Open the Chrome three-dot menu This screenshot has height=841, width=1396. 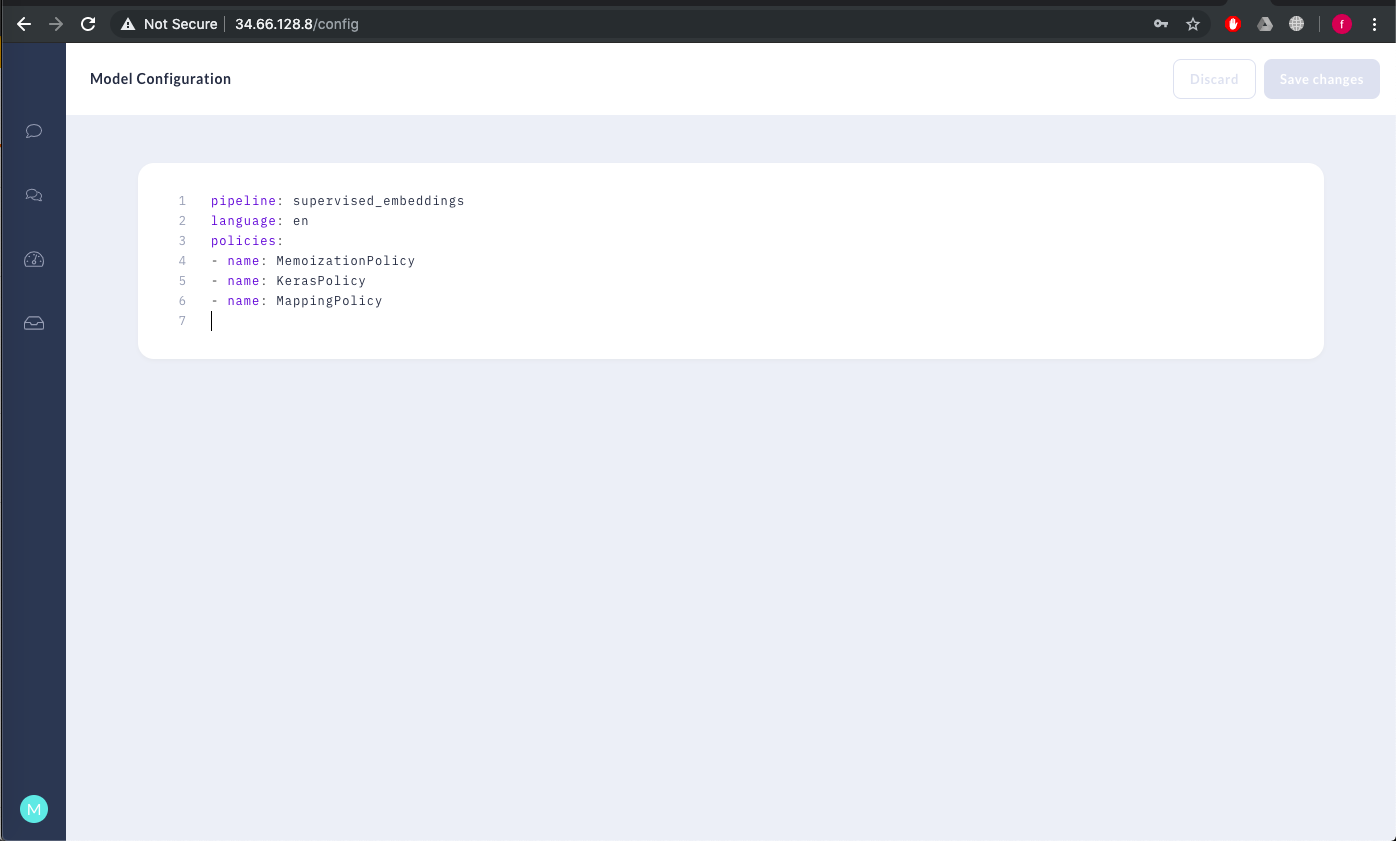coord(1375,24)
